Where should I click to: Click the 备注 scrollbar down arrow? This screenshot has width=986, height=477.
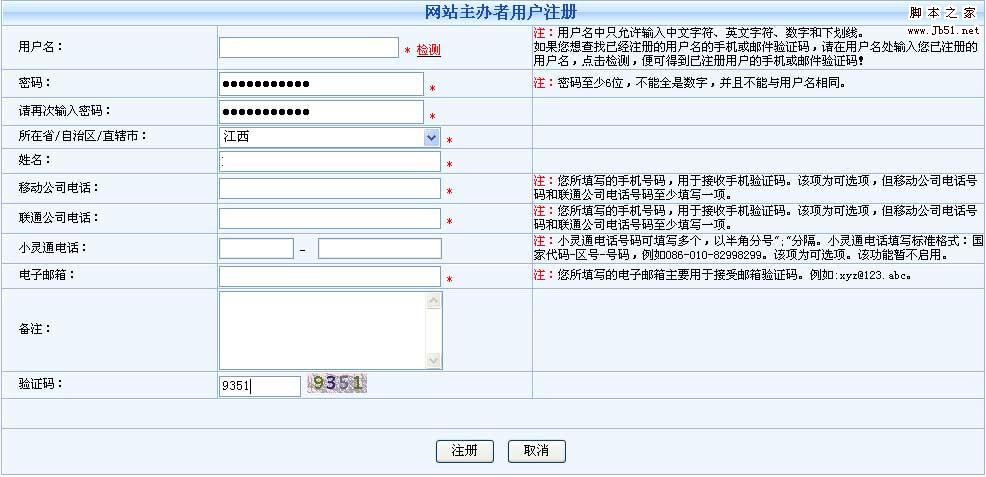coord(434,361)
